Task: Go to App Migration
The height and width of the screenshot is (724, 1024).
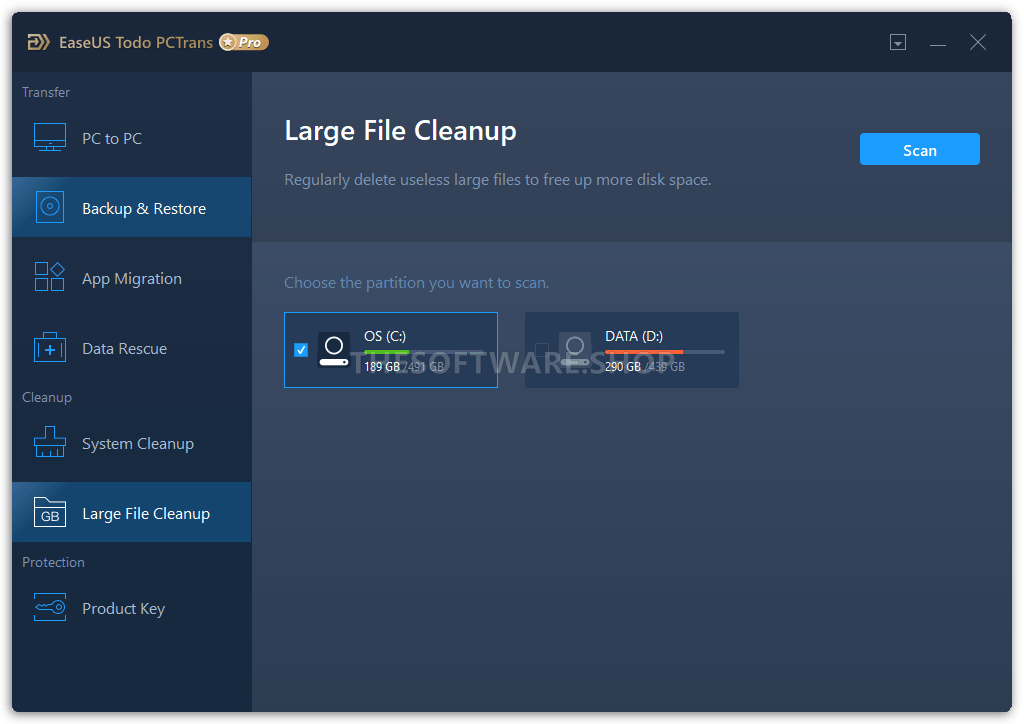Action: pos(131,278)
